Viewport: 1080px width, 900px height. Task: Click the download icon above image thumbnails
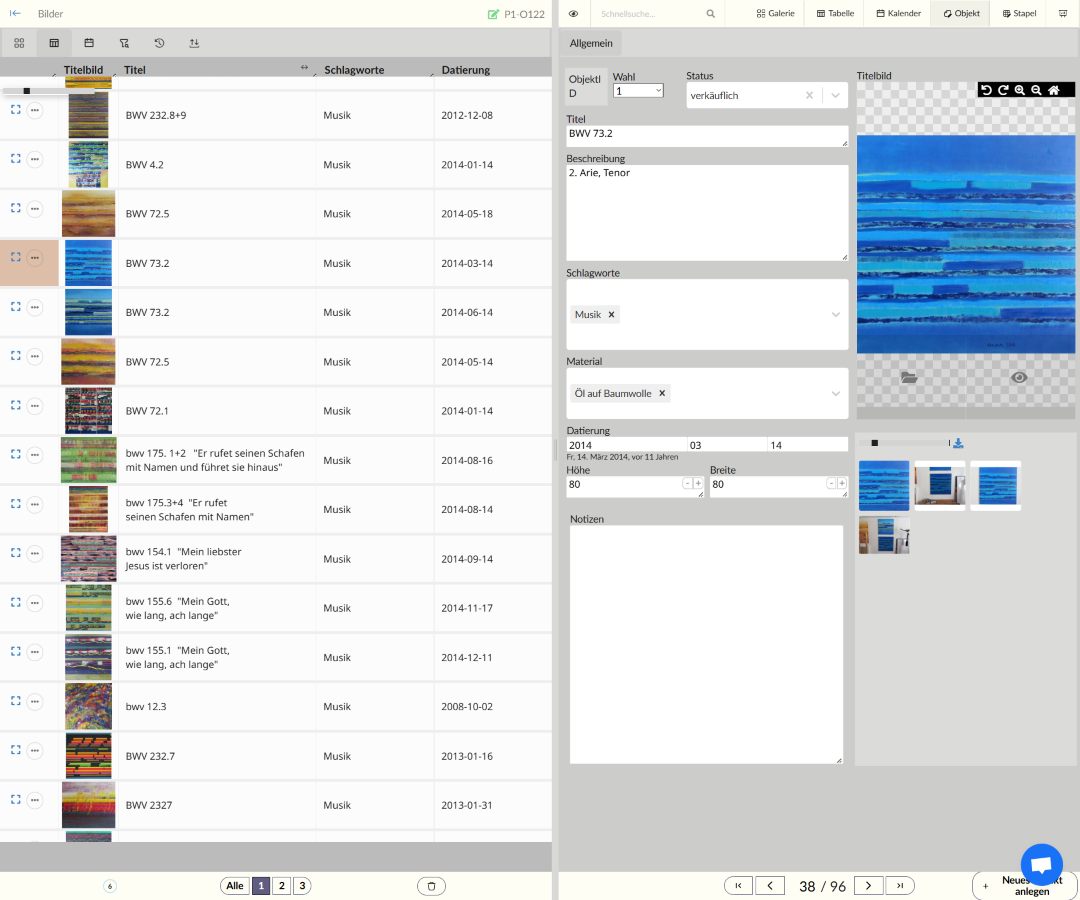point(958,443)
